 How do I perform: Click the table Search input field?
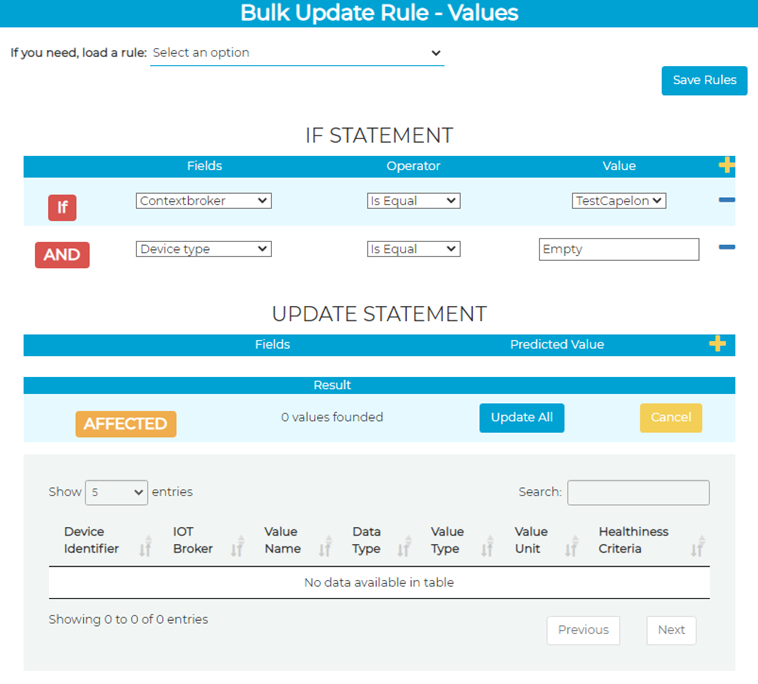click(638, 492)
